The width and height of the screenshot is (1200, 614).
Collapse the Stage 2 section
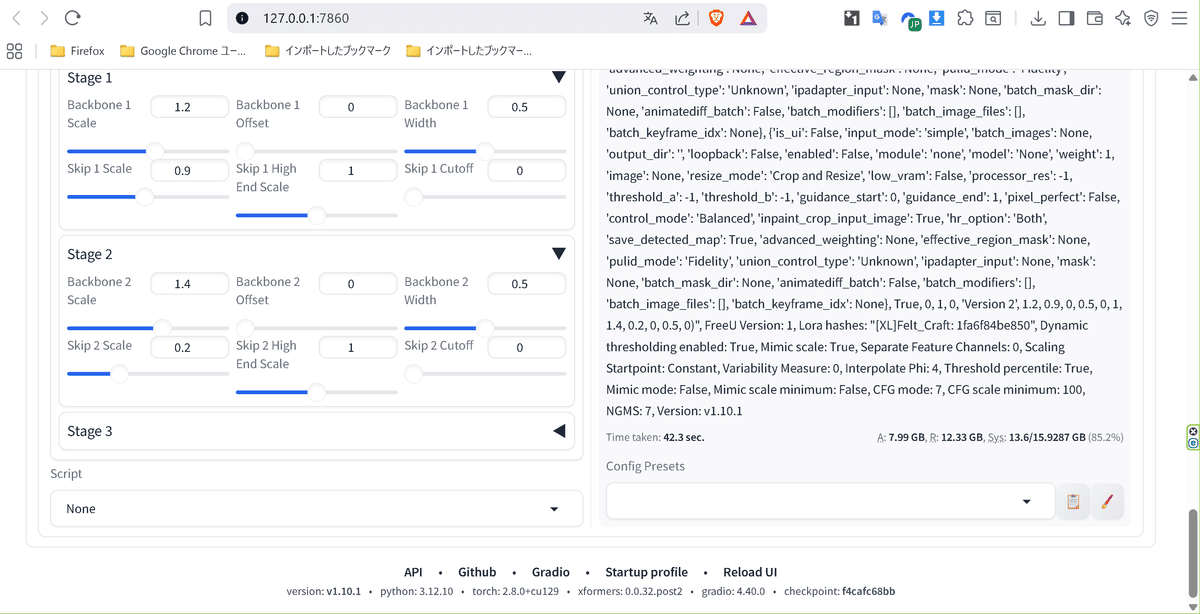pyautogui.click(x=558, y=253)
